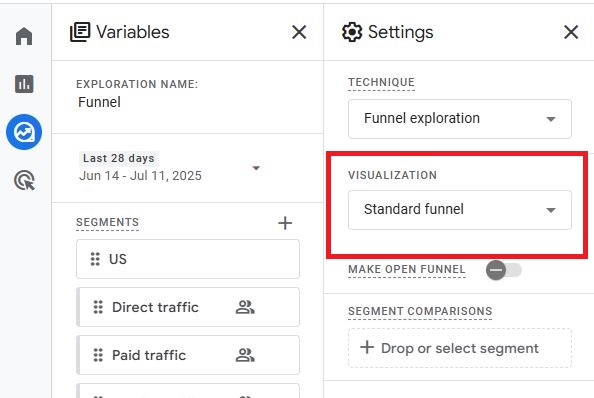Select the Direct traffic segment
Screen dimensions: 594x398
pos(188,307)
